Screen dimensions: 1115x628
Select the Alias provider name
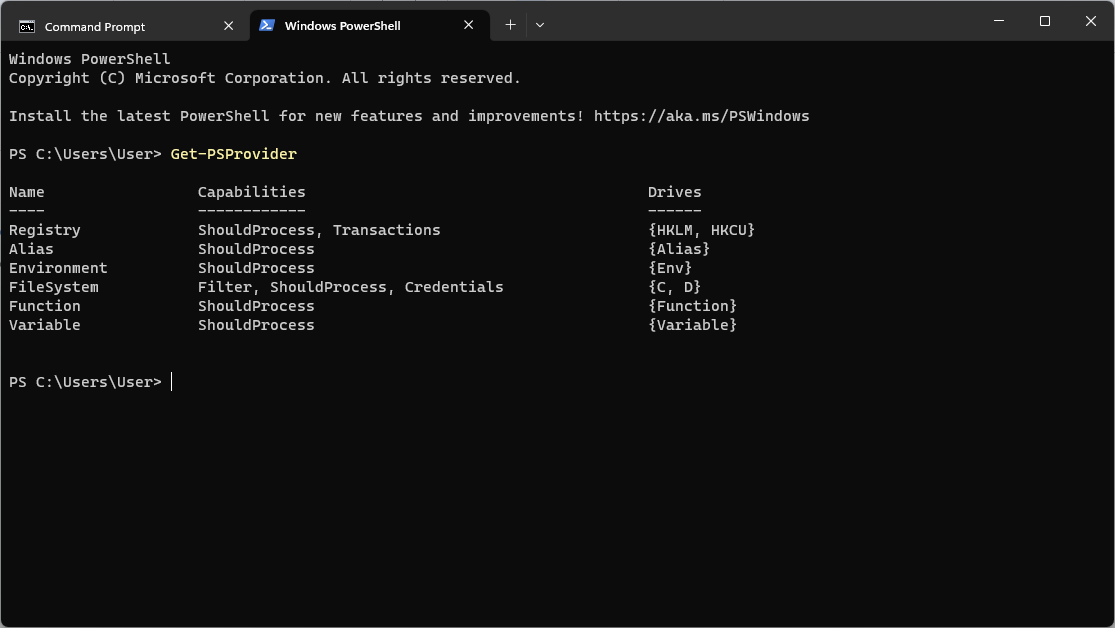click(x=31, y=249)
